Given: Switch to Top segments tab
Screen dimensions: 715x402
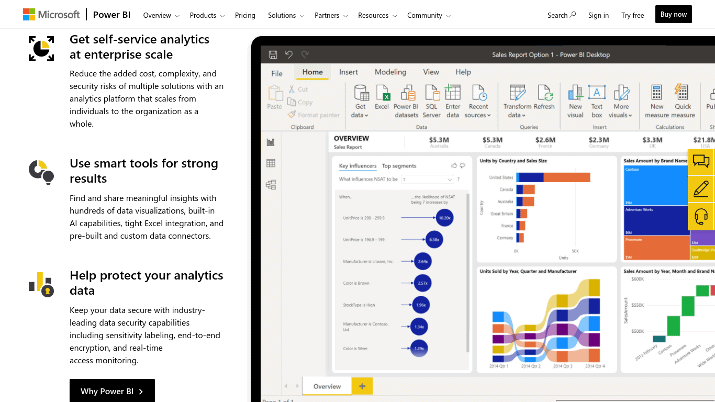Looking at the screenshot, I should (399, 166).
